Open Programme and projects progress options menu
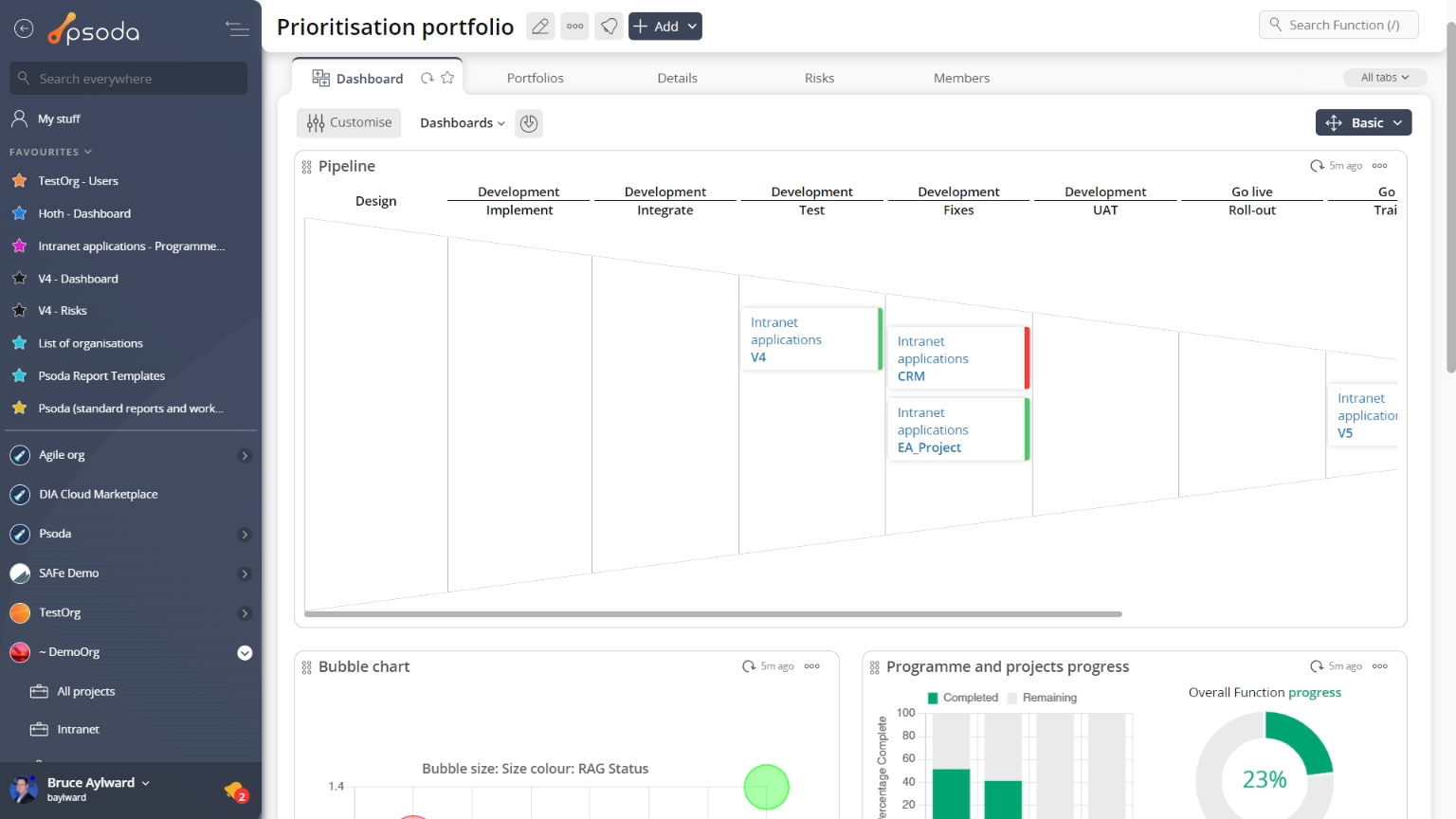The width and height of the screenshot is (1456, 819). point(1380,666)
